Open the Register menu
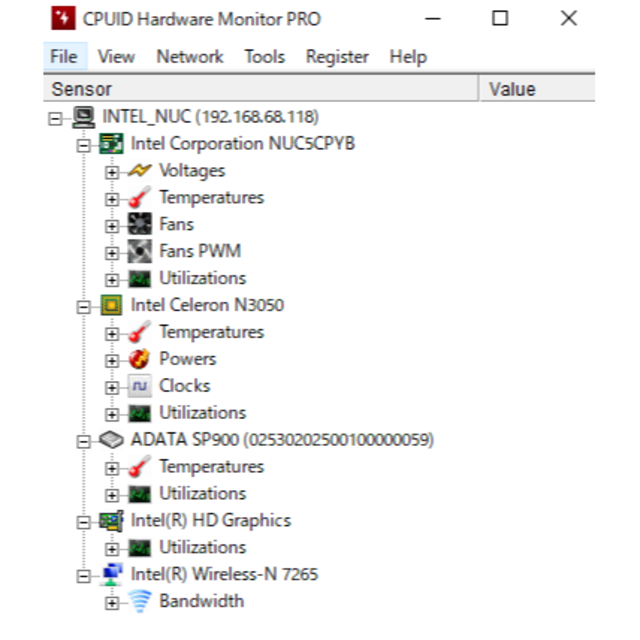The image size is (640, 640). pyautogui.click(x=337, y=56)
